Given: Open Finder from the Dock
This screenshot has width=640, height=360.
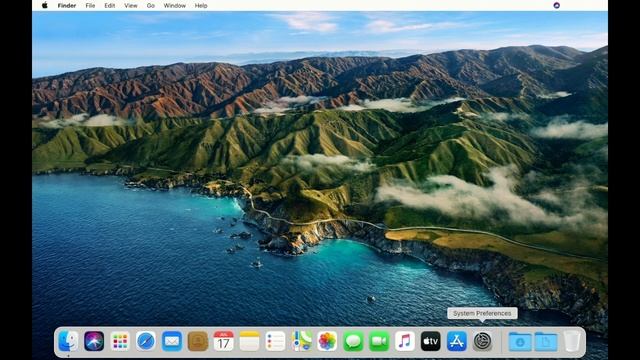Looking at the screenshot, I should point(68,341).
